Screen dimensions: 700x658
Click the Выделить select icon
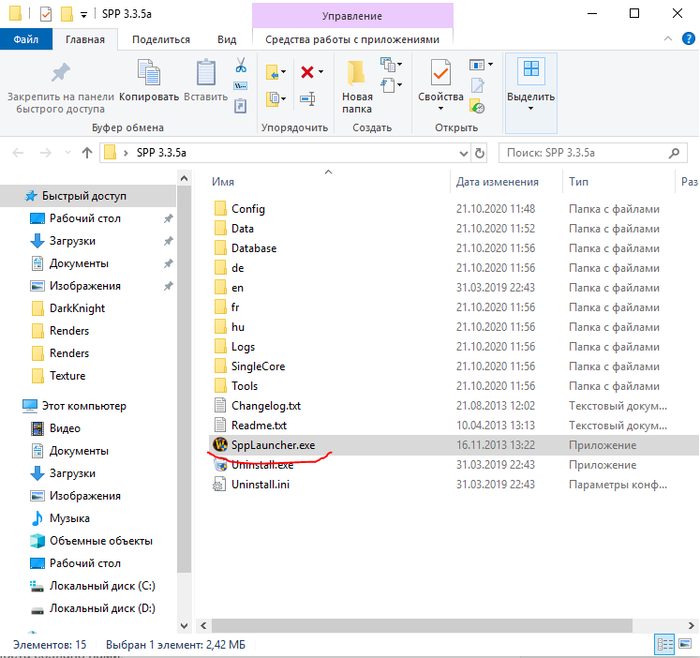coord(531,71)
